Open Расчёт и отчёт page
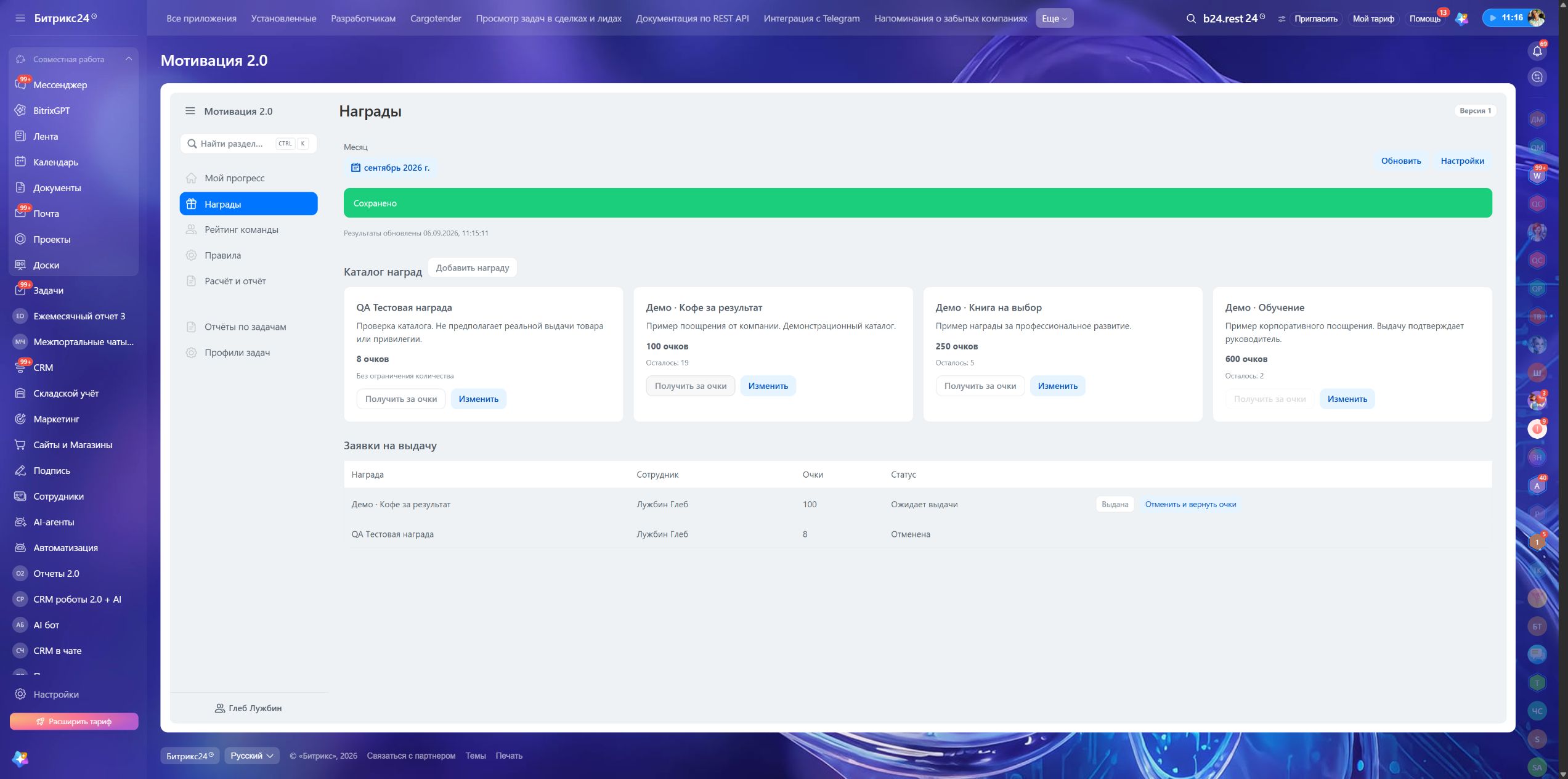 click(x=248, y=281)
